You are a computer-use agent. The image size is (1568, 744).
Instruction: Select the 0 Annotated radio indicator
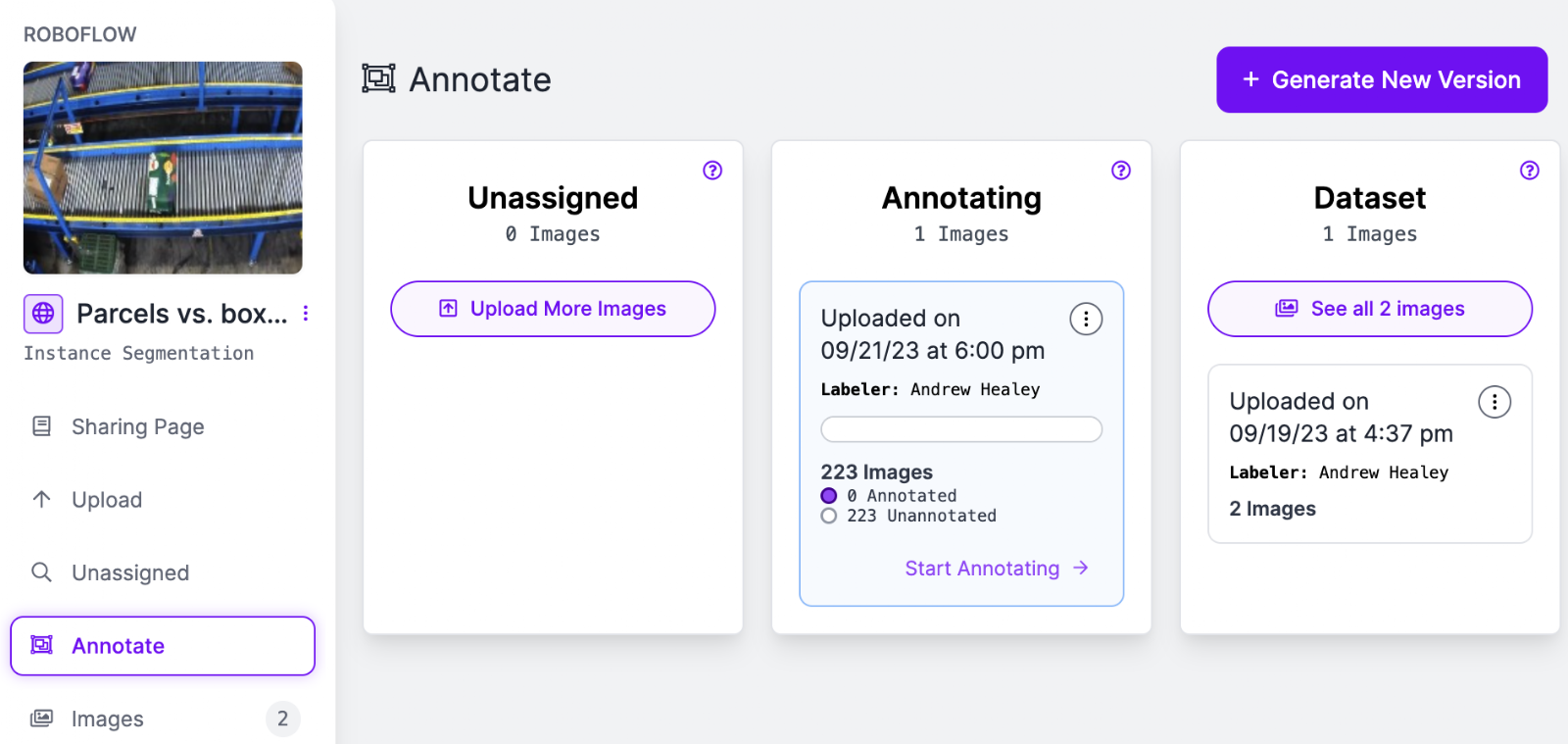click(829, 496)
